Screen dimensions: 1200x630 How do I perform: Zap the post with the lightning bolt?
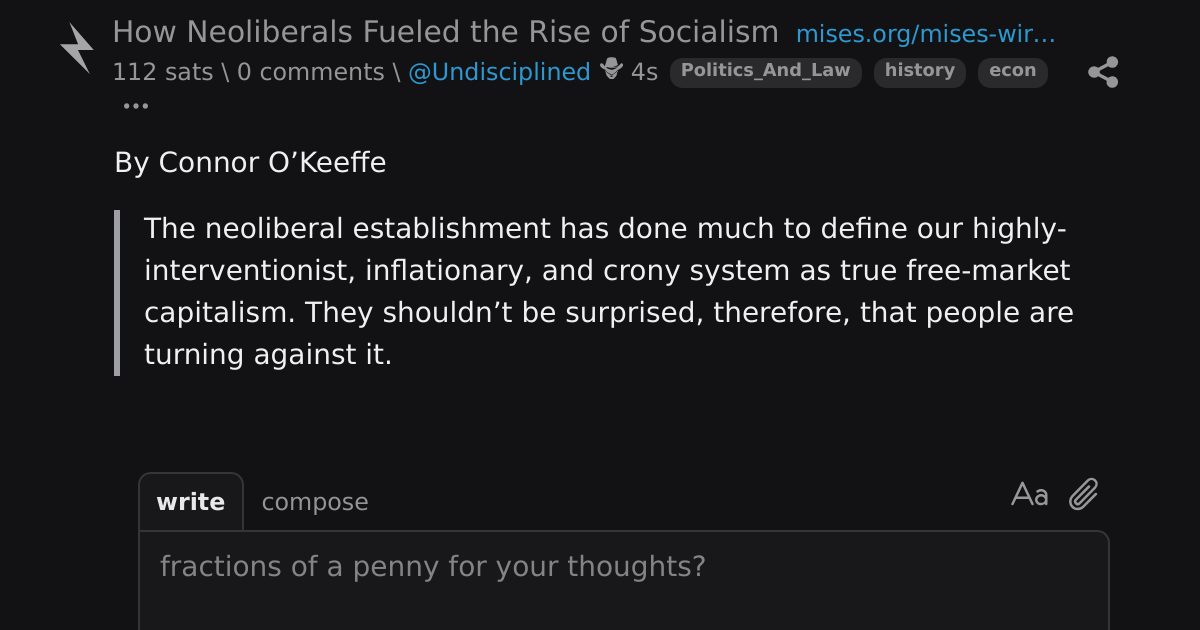pyautogui.click(x=77, y=48)
